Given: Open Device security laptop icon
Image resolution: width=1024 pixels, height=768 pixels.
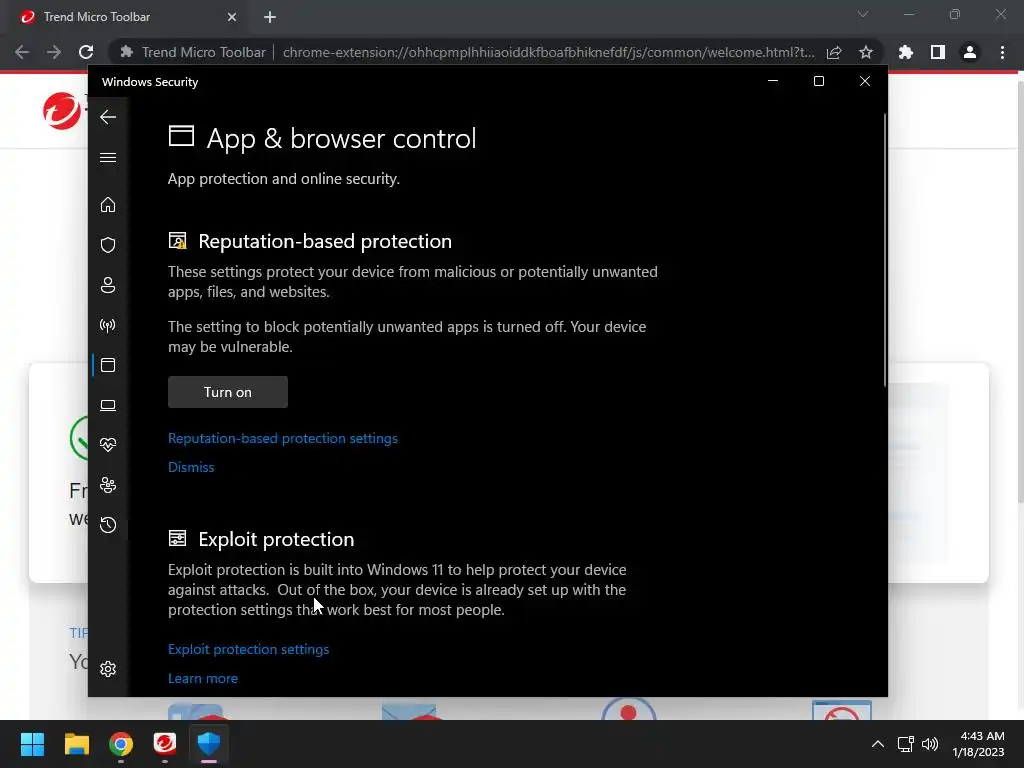Looking at the screenshot, I should pyautogui.click(x=108, y=406).
